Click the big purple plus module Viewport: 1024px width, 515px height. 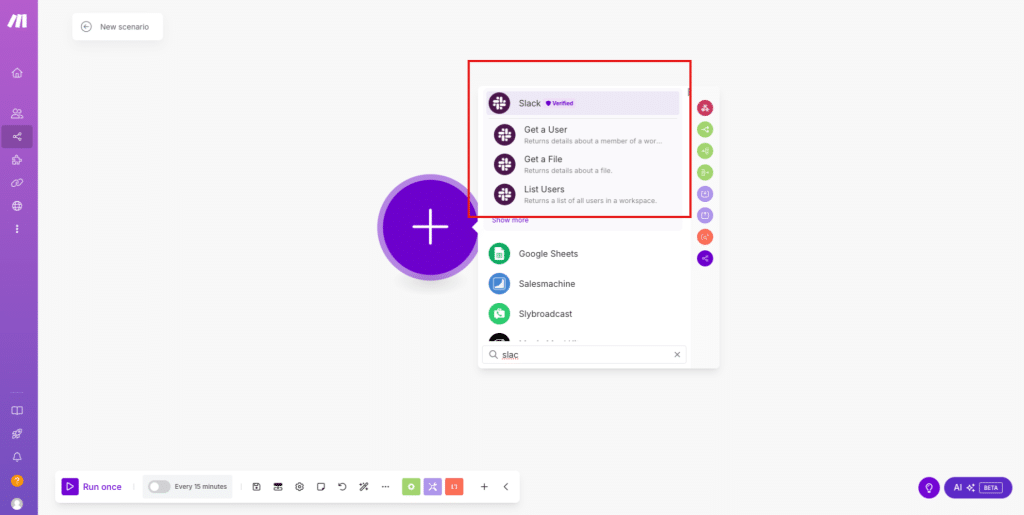pos(430,227)
